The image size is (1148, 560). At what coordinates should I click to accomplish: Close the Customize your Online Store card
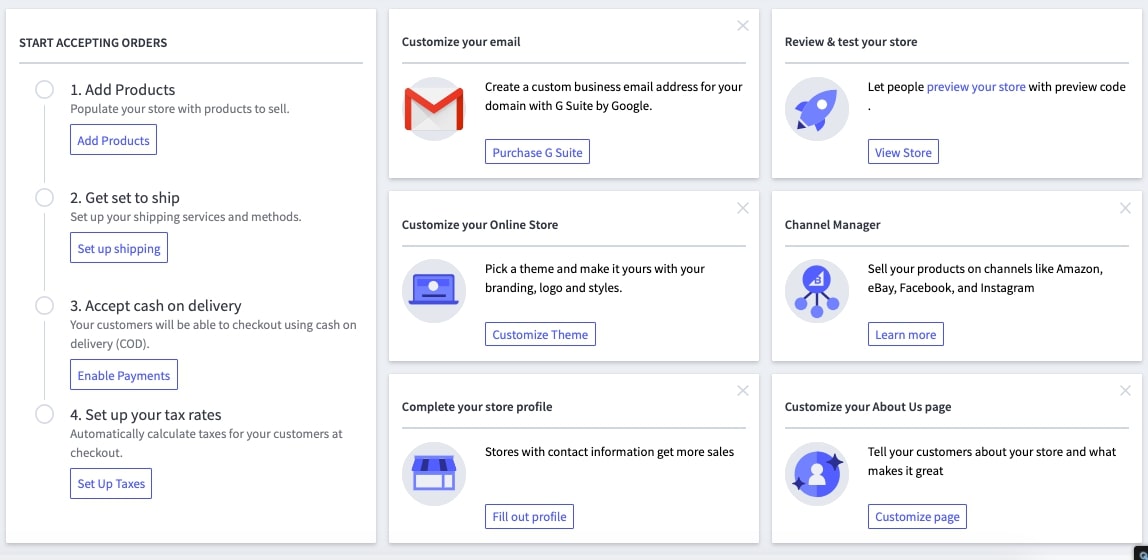point(743,208)
